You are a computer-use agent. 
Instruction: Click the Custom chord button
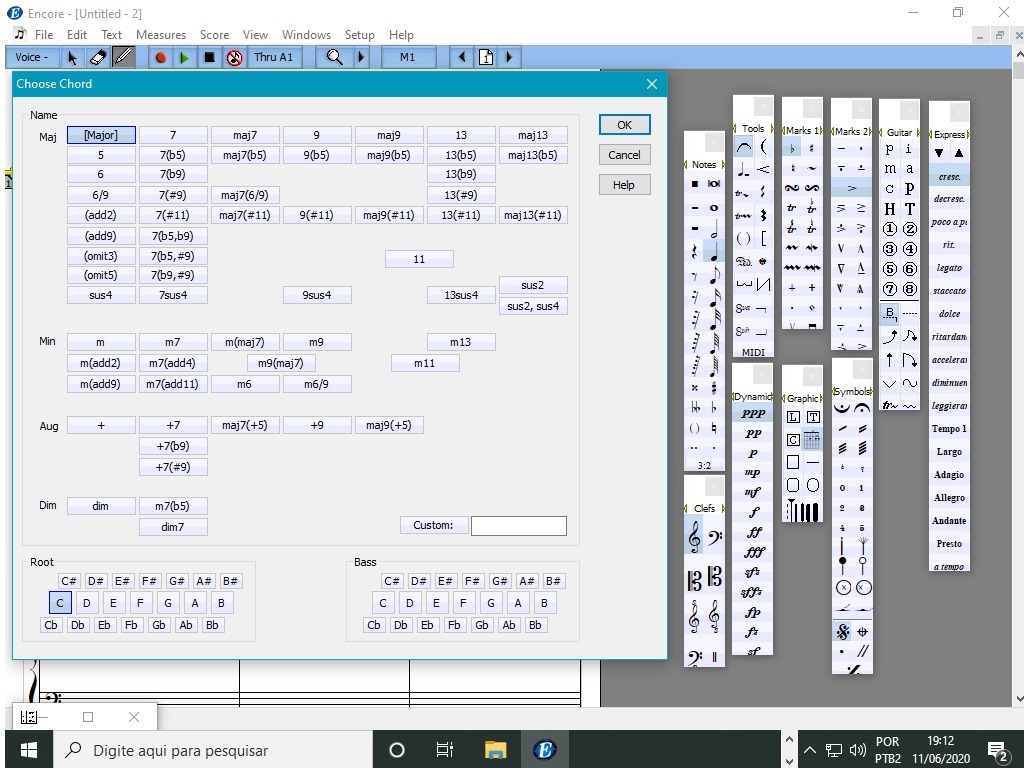pos(434,525)
